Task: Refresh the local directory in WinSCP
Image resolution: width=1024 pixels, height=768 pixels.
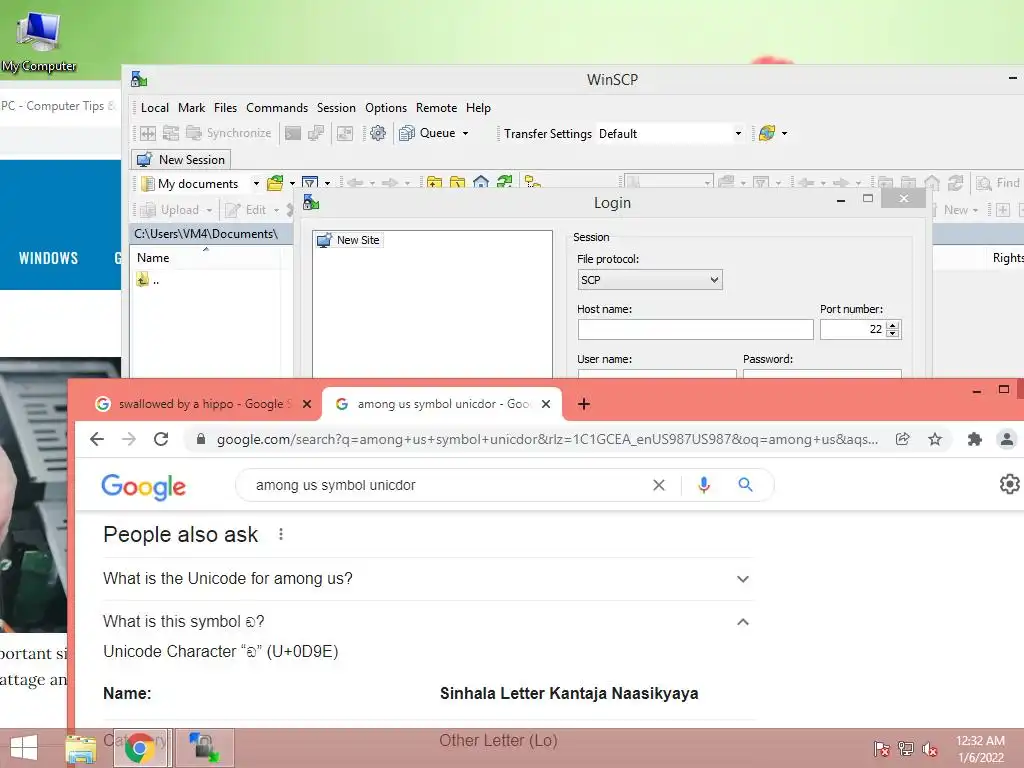Action: coord(504,183)
